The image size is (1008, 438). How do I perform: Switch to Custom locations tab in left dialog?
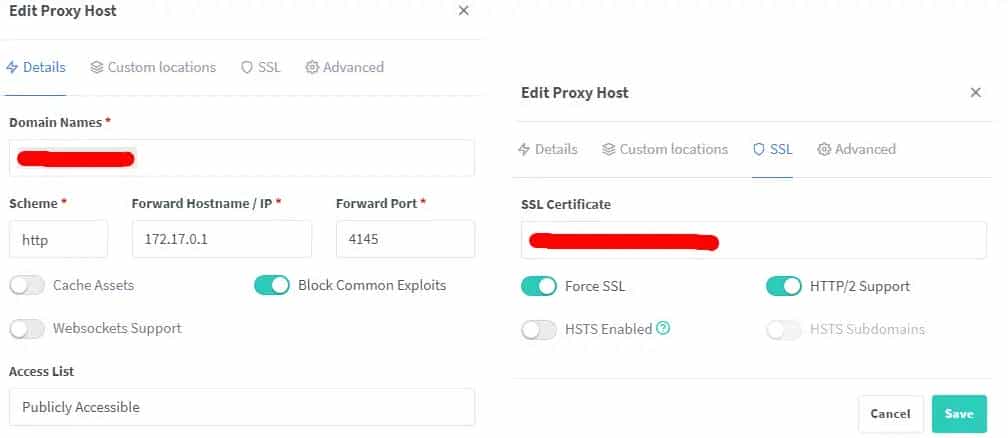coord(153,67)
